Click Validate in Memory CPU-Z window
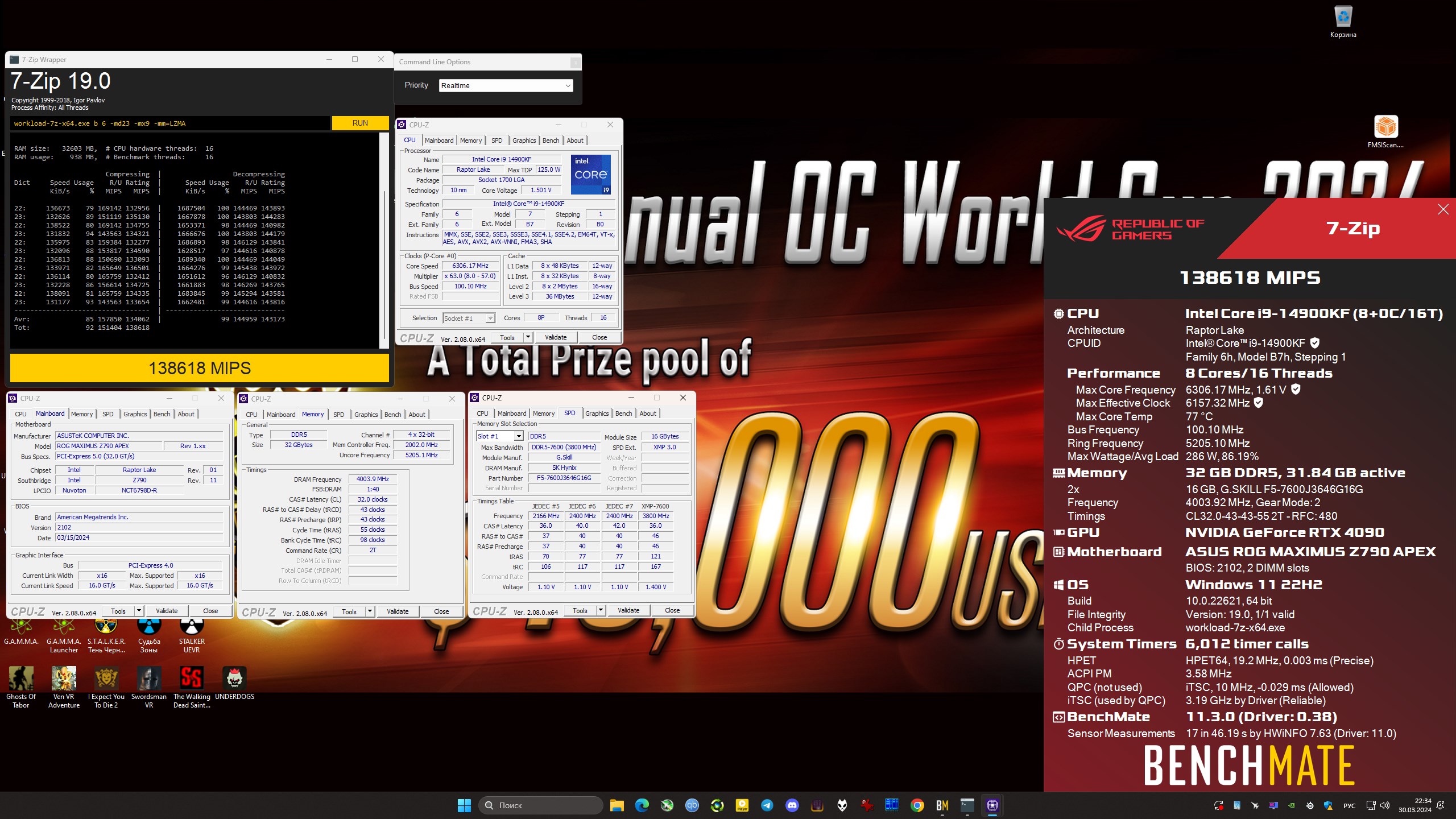1456x819 pixels. pos(398,611)
